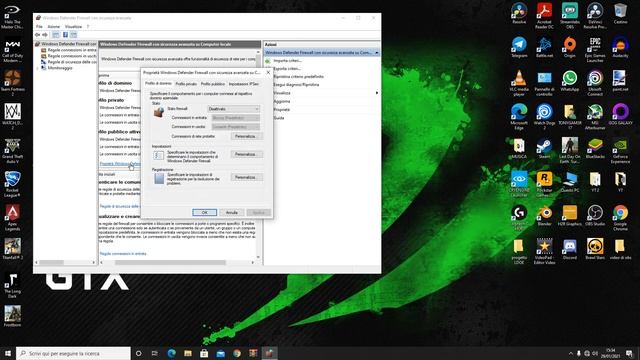Click the blue Help toolbar icon
The width and height of the screenshot is (640, 360).
pyautogui.click(x=65, y=35)
